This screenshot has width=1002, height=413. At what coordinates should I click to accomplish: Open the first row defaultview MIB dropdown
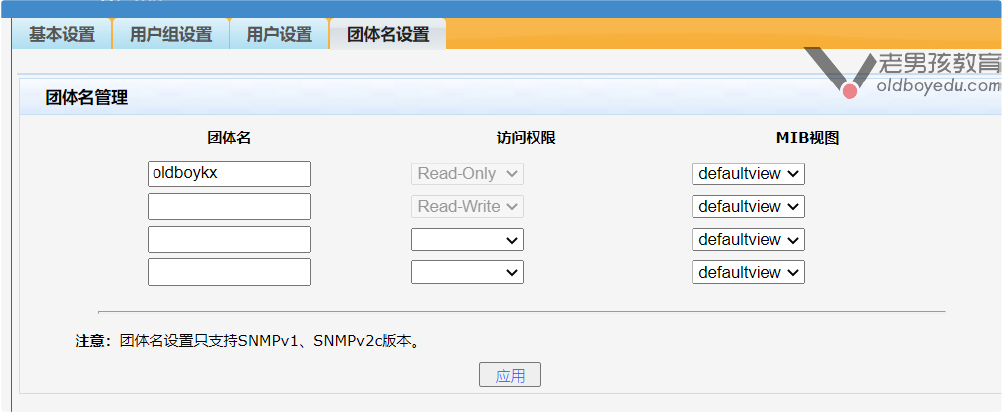tap(748, 174)
